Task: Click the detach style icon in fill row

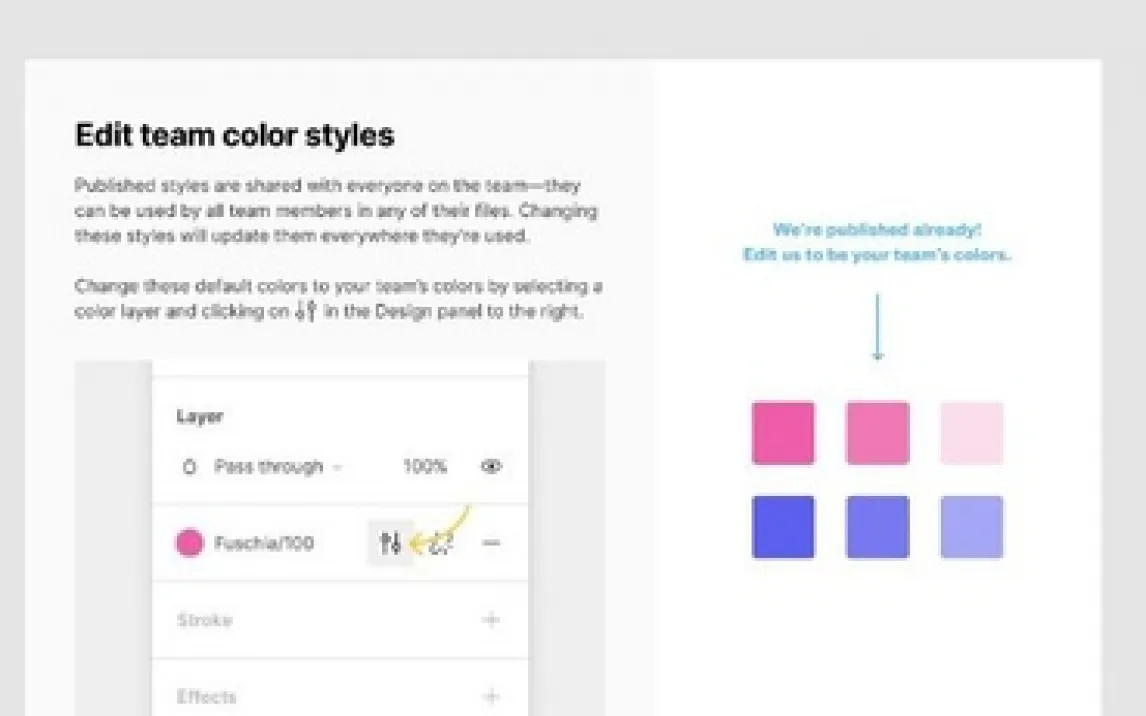Action: coord(441,544)
